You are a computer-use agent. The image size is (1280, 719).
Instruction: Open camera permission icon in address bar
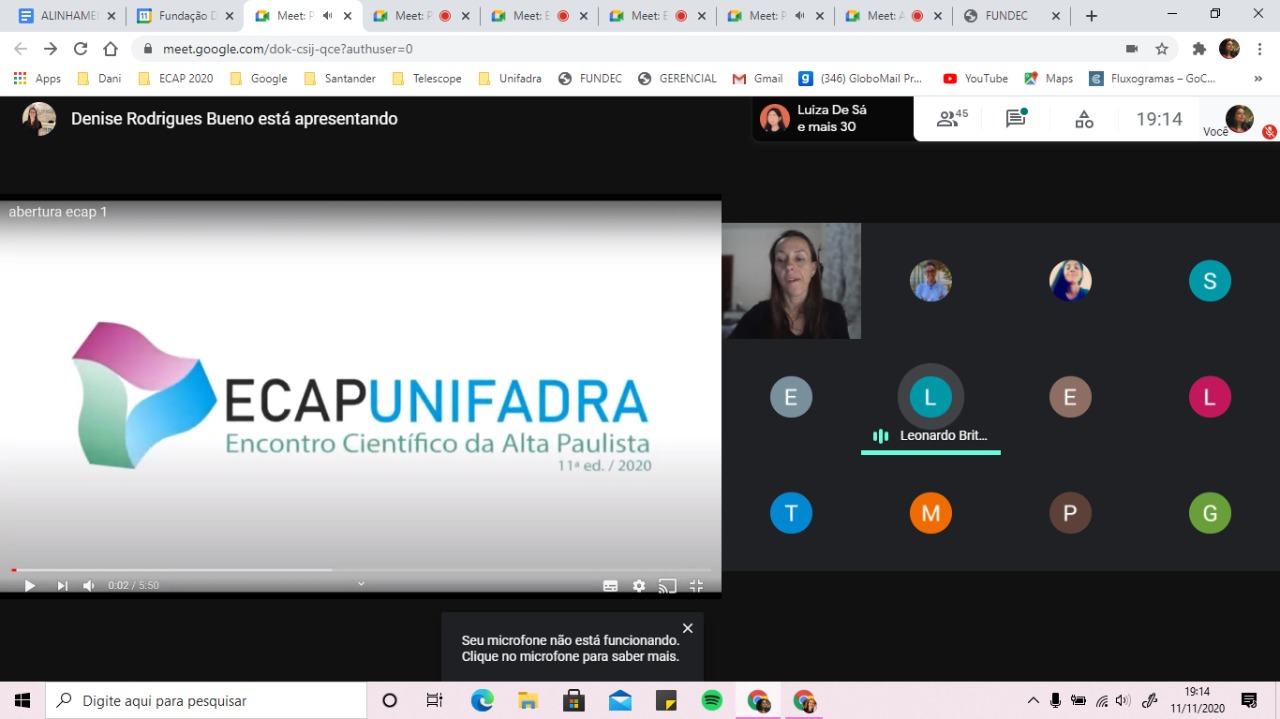1132,49
